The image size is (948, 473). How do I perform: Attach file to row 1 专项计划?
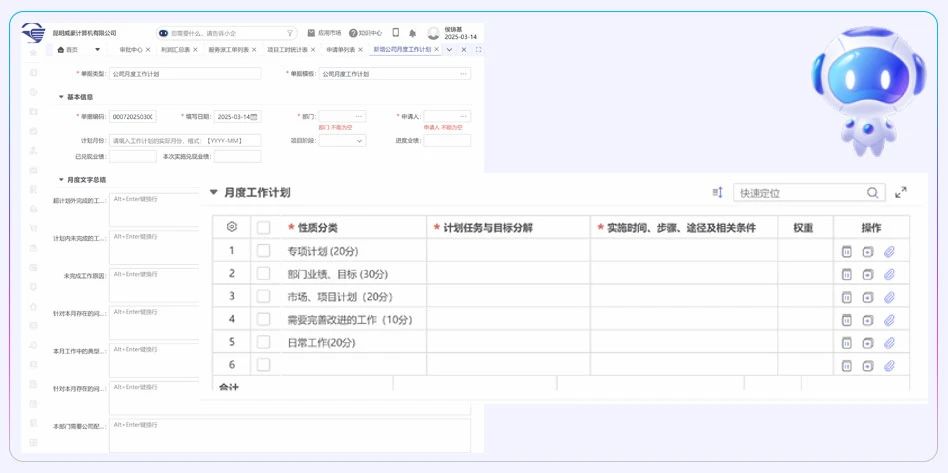[889, 252]
